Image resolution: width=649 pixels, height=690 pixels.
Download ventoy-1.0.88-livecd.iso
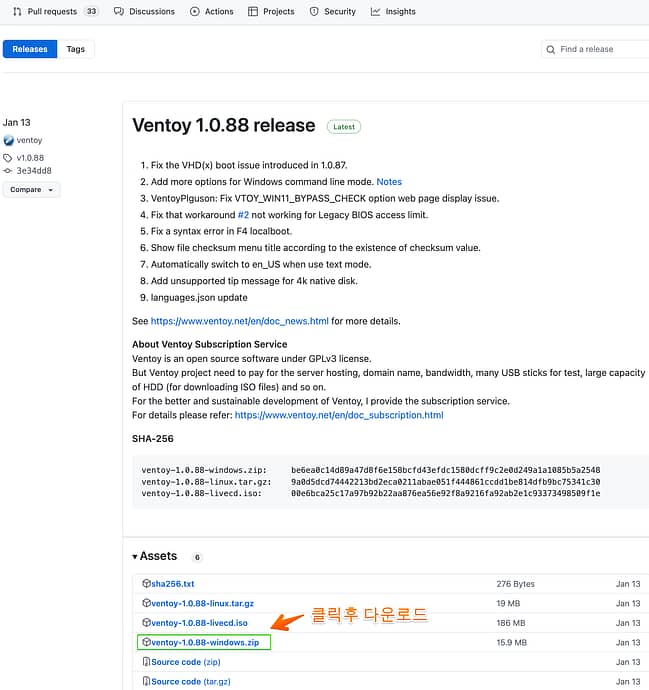click(199, 623)
